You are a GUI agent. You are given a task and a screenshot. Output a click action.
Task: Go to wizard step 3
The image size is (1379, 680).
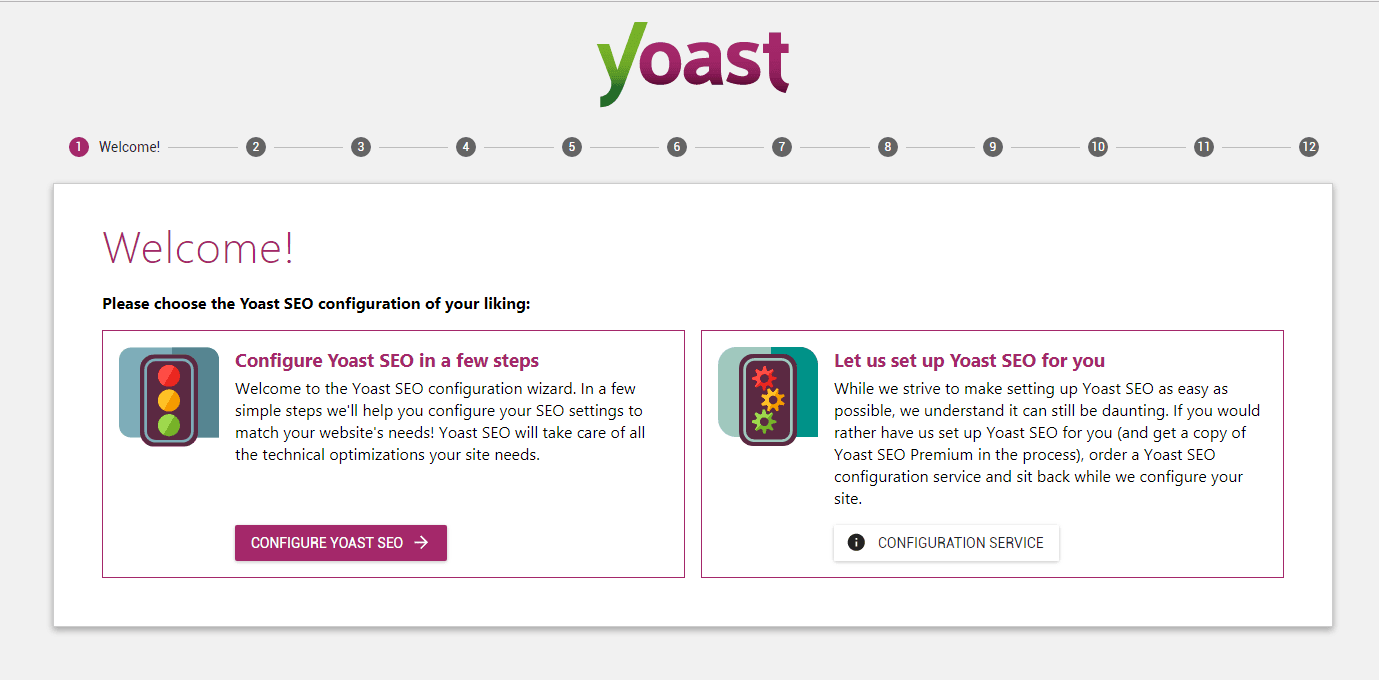tap(361, 147)
